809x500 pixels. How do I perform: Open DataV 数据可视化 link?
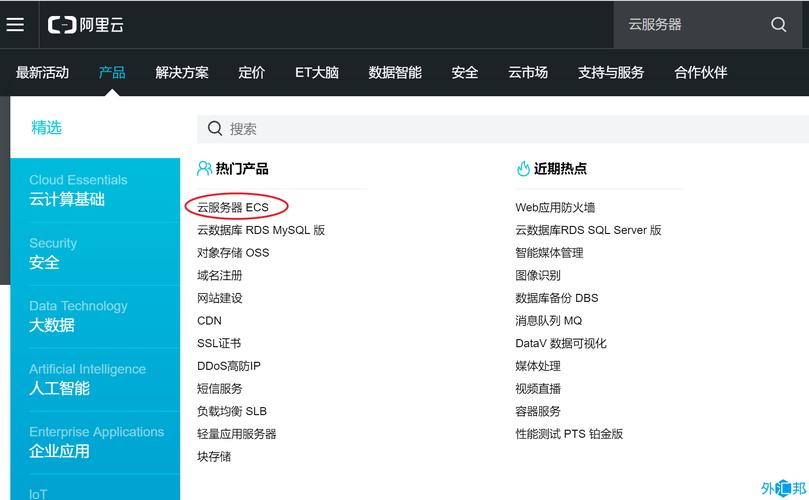(x=561, y=344)
